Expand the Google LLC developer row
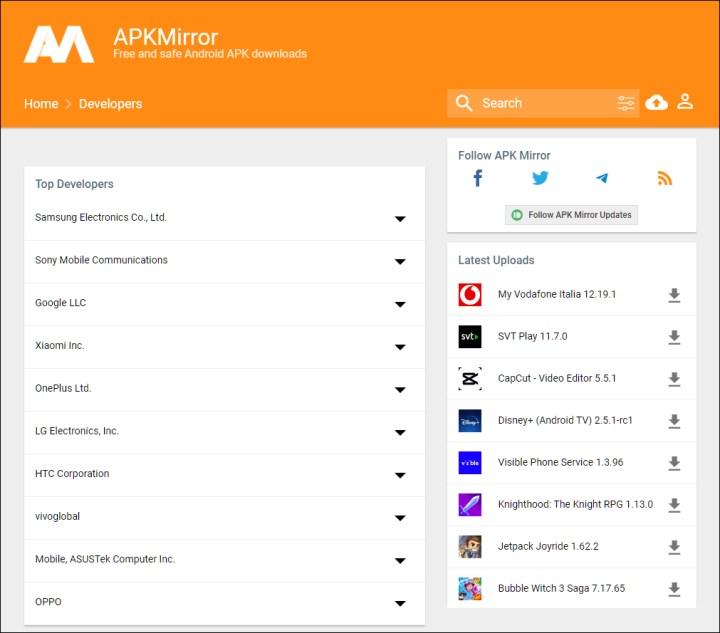720x633 pixels. click(x=400, y=304)
